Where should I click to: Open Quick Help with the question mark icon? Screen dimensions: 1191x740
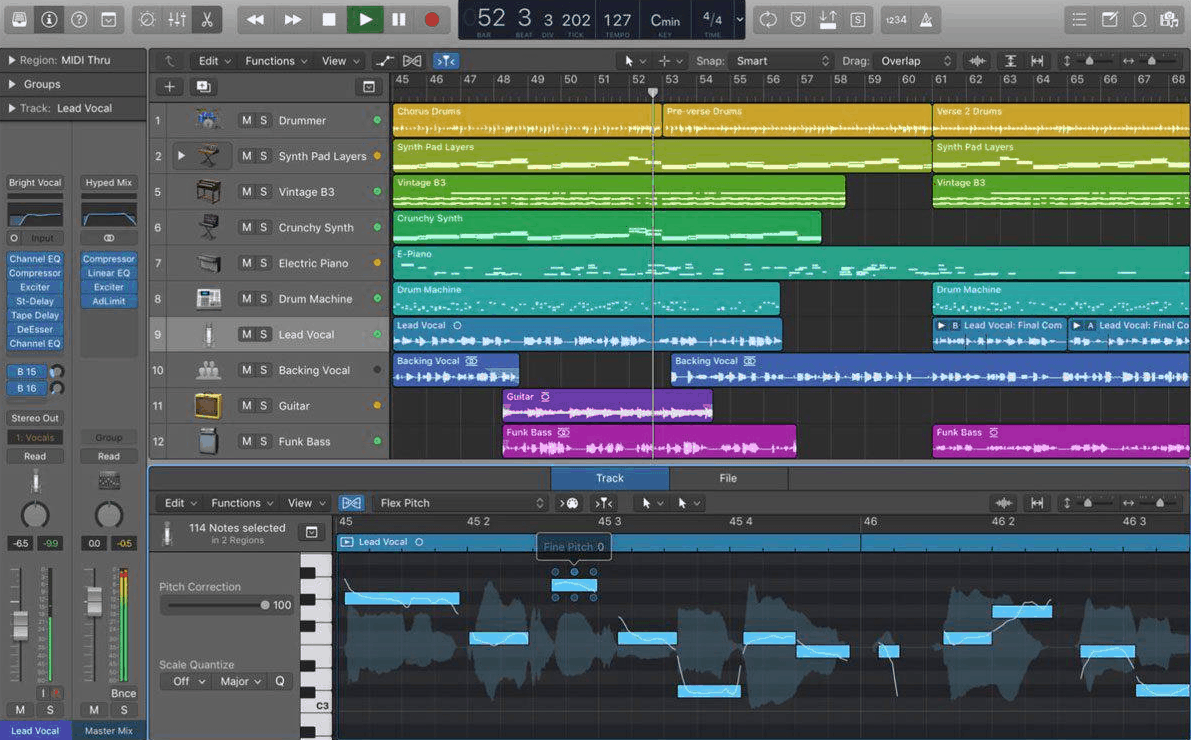click(78, 19)
